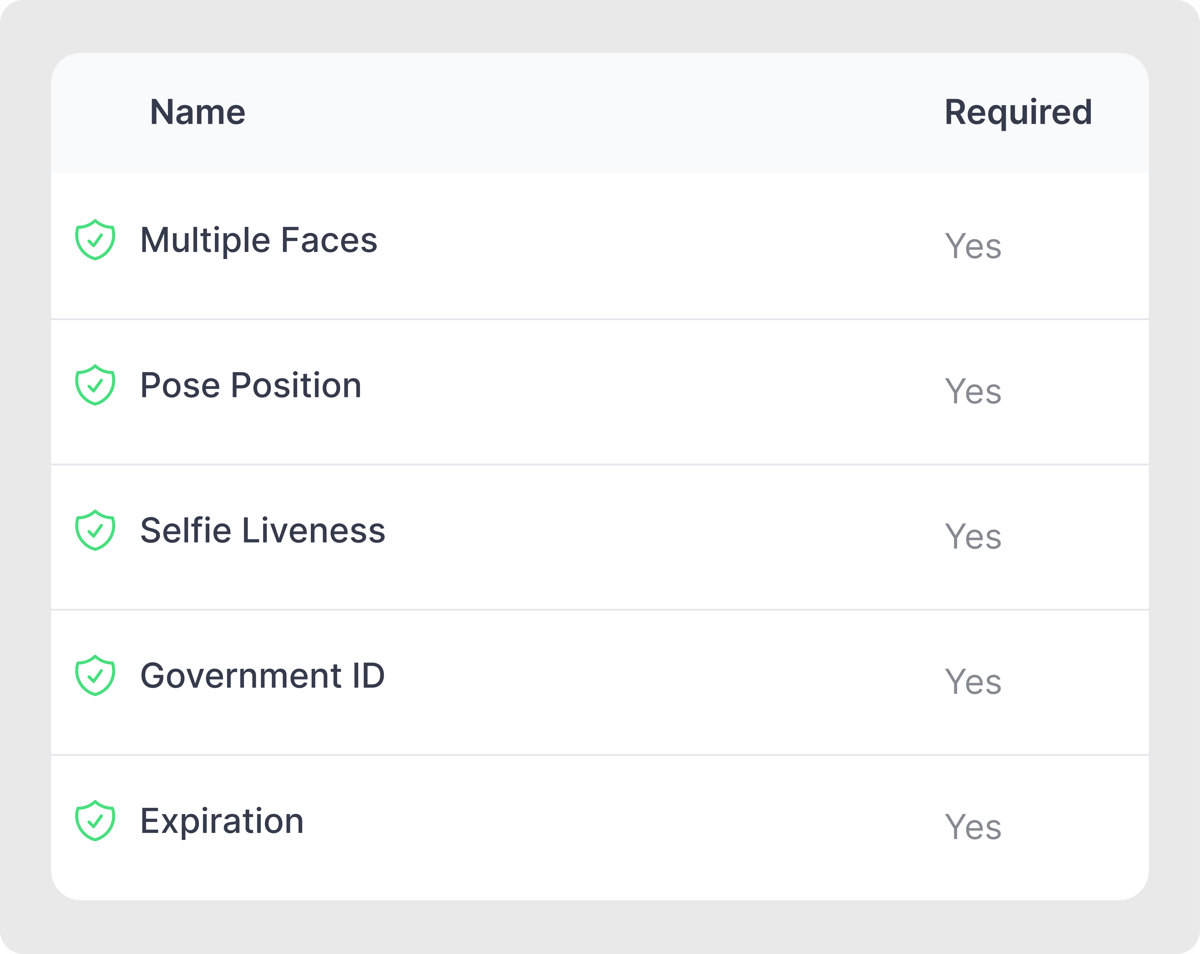Click the shield icon beside Expiration
This screenshot has height=954, width=1200.
pos(95,821)
